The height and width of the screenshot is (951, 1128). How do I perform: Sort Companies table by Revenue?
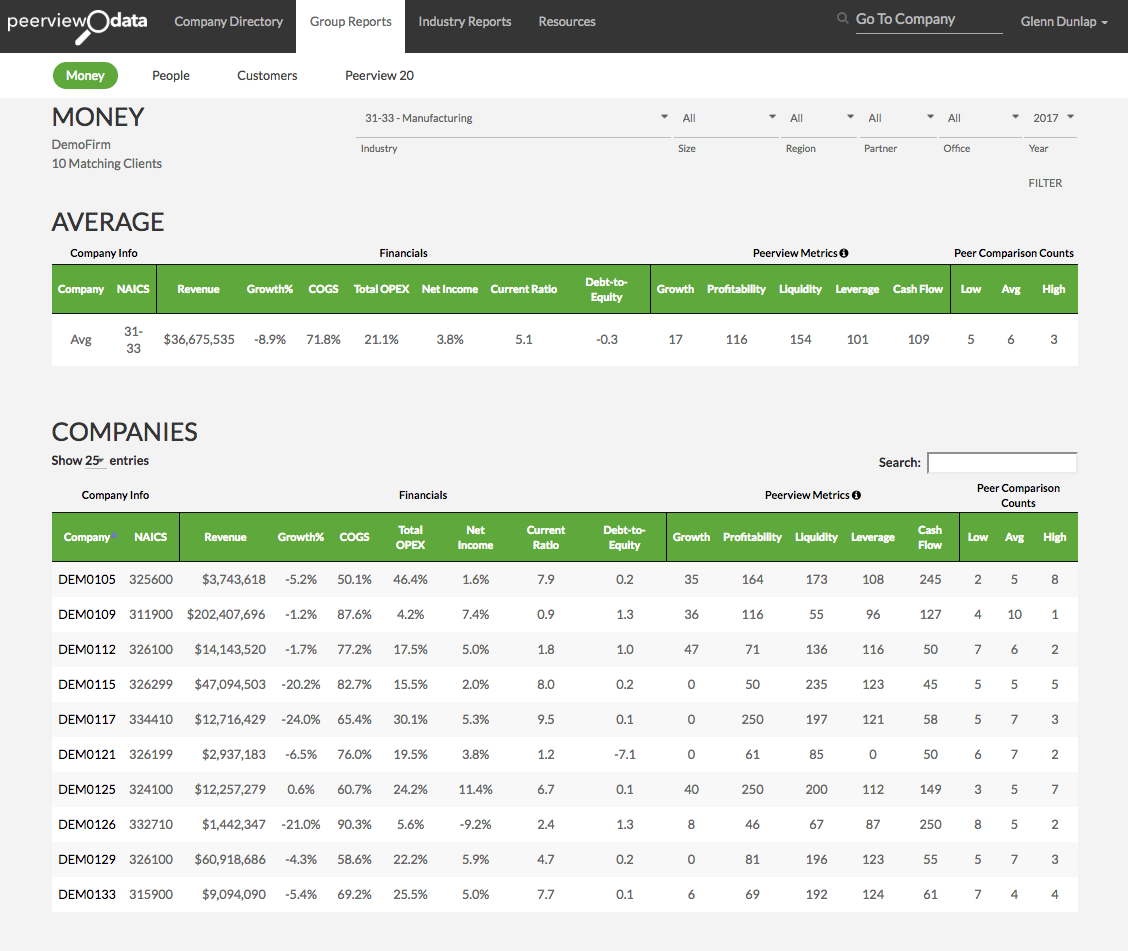(x=225, y=537)
